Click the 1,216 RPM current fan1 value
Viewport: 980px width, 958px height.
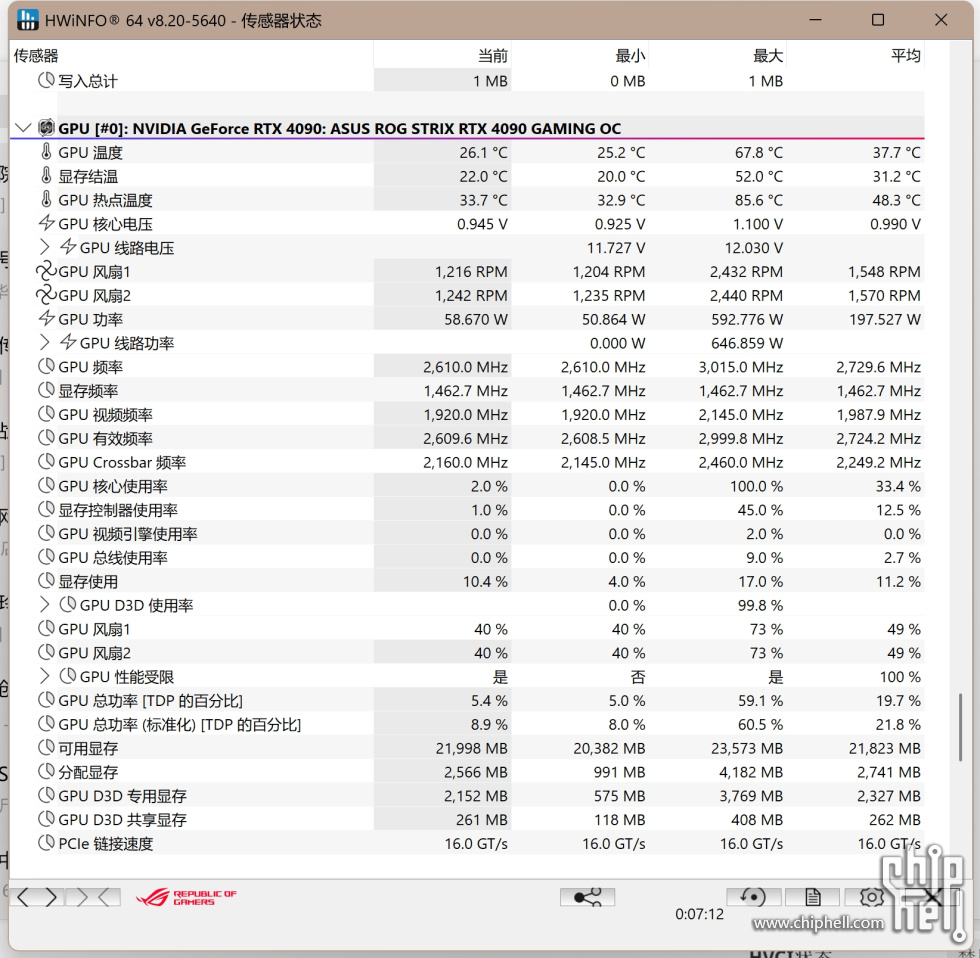471,272
